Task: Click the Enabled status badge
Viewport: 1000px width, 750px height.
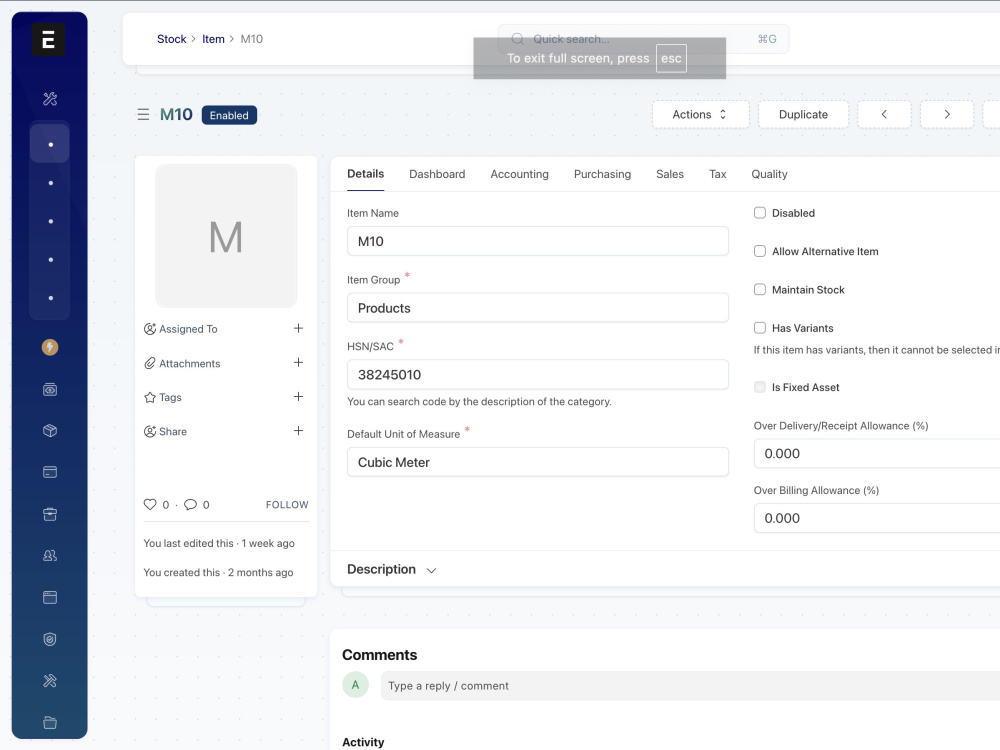Action: (229, 115)
